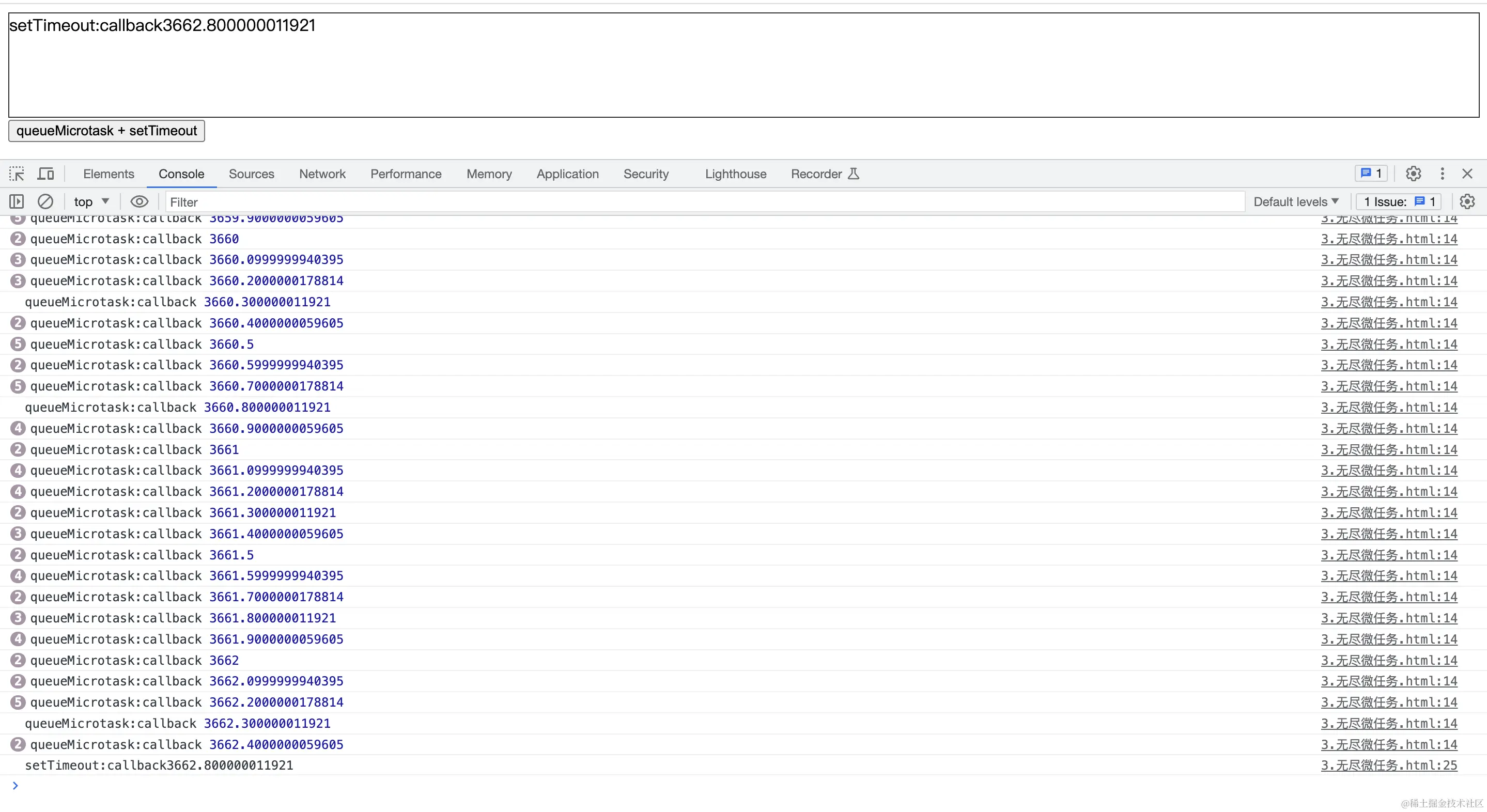Open the DevTools three-dot more menu
This screenshot has height=812, width=1487.
(1442, 174)
